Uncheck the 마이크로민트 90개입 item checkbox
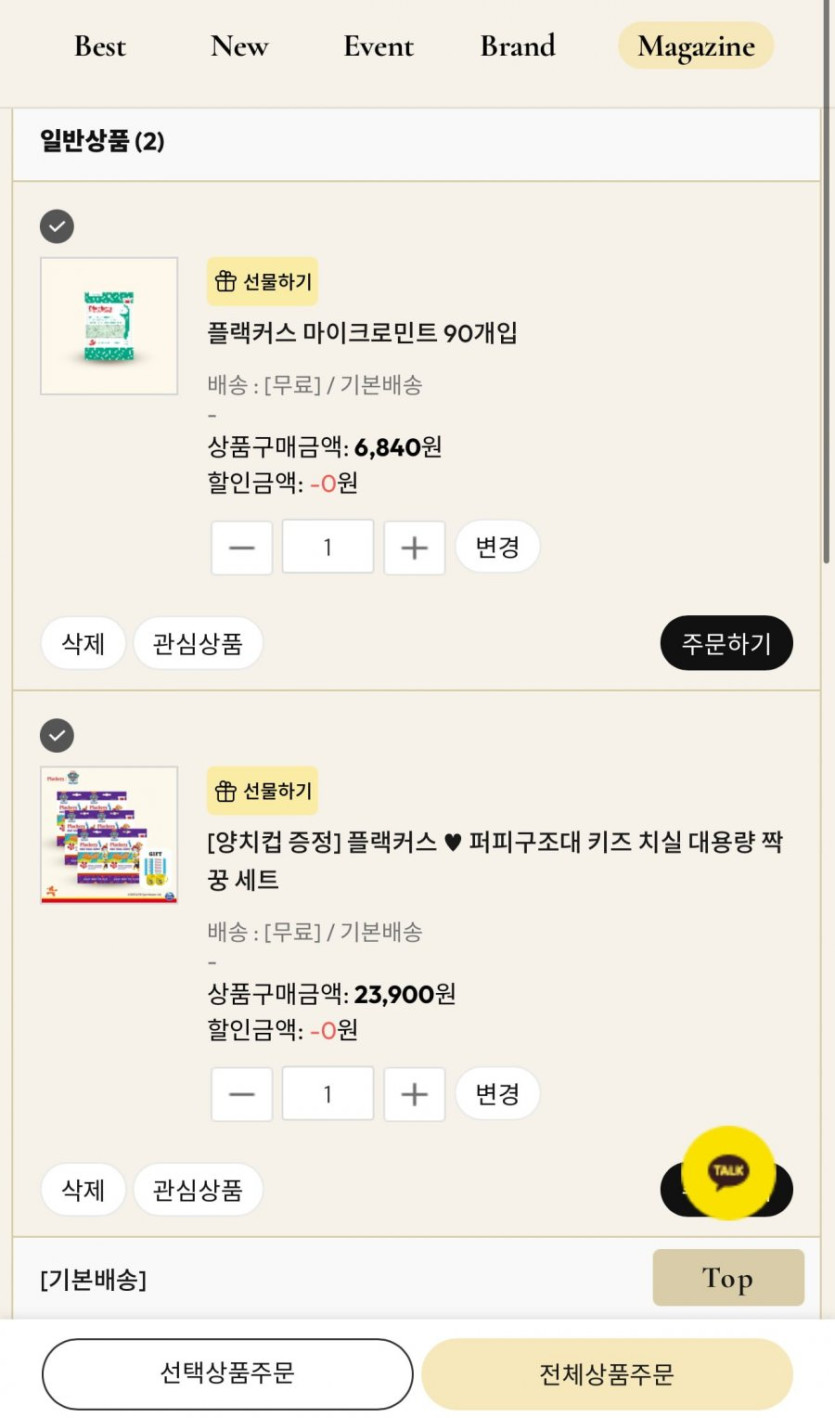Viewport: 835px width, 1418px height. pos(57,227)
